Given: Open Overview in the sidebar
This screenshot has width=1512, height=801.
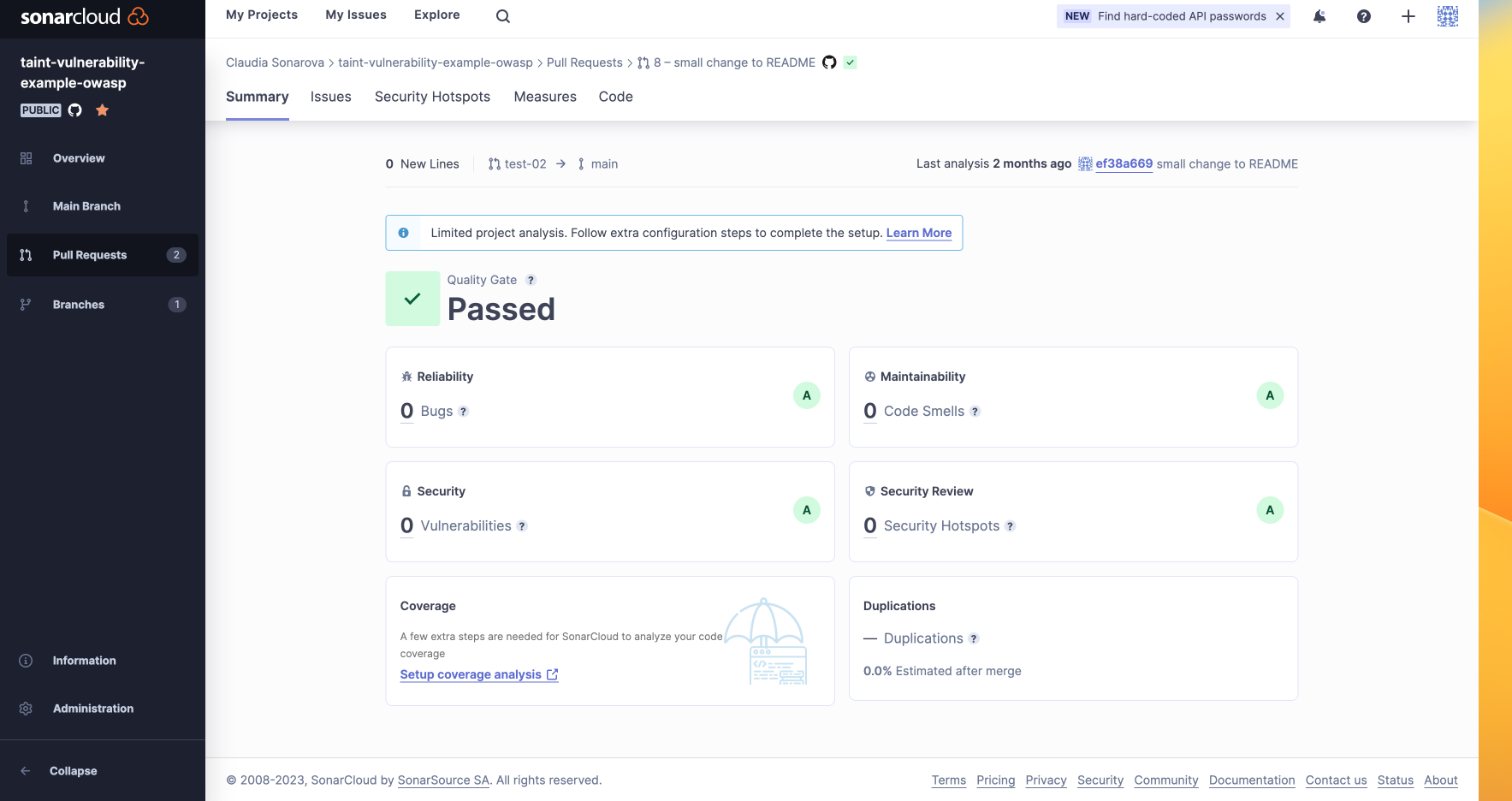Looking at the screenshot, I should click(x=103, y=158).
